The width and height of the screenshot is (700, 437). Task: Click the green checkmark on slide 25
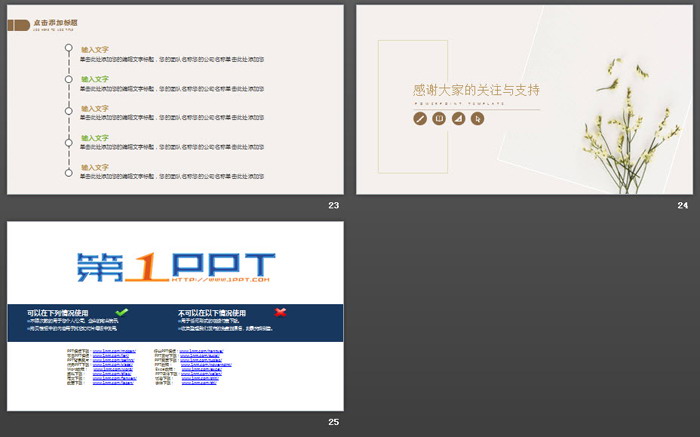point(121,312)
